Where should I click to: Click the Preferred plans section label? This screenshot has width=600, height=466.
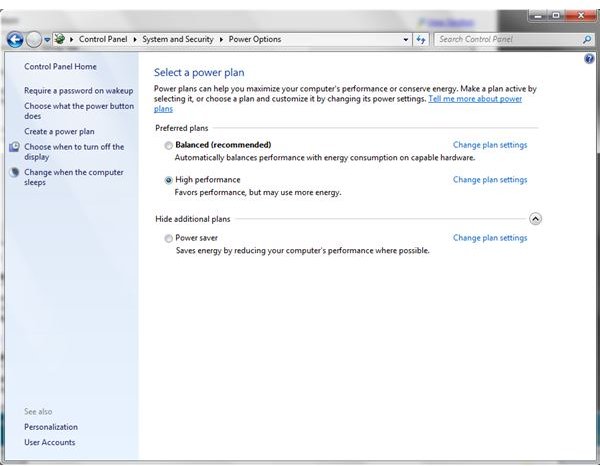182,128
